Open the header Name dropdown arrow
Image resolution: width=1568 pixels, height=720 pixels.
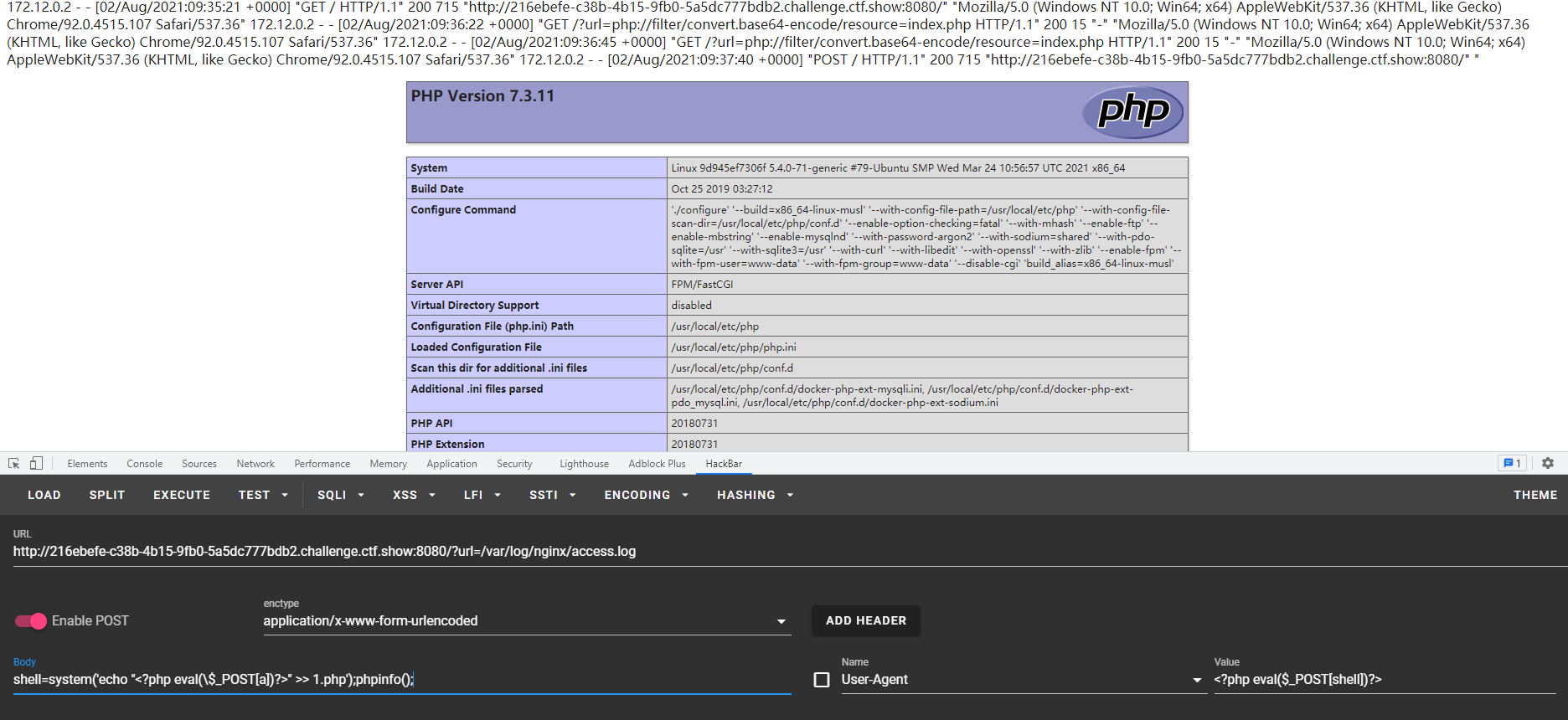coord(1197,680)
